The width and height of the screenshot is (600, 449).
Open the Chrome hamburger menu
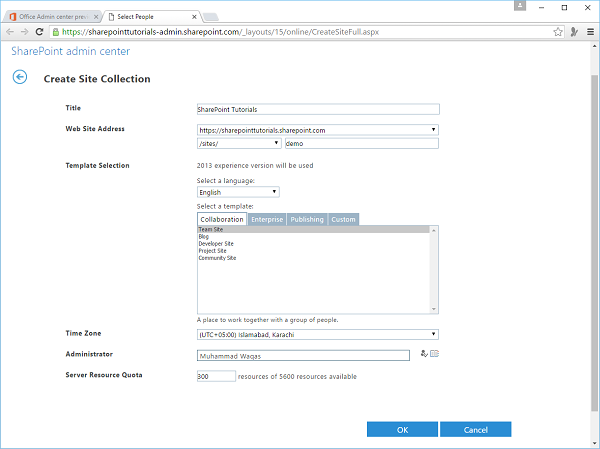pos(589,31)
